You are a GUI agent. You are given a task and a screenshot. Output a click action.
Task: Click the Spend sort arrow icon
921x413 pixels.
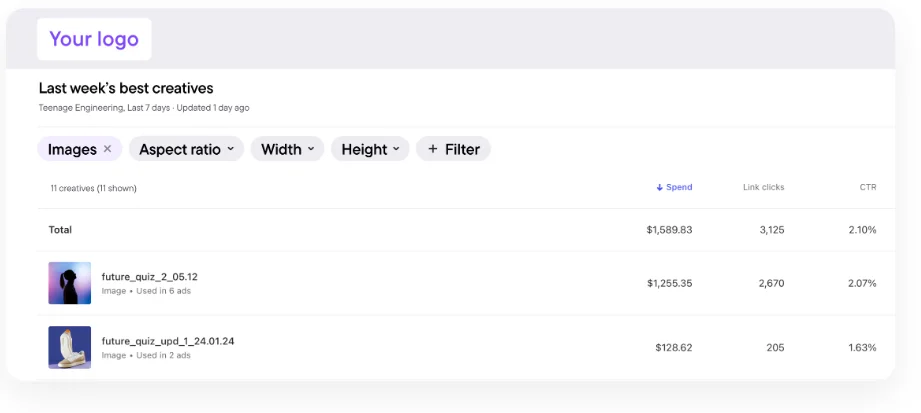[660, 188]
